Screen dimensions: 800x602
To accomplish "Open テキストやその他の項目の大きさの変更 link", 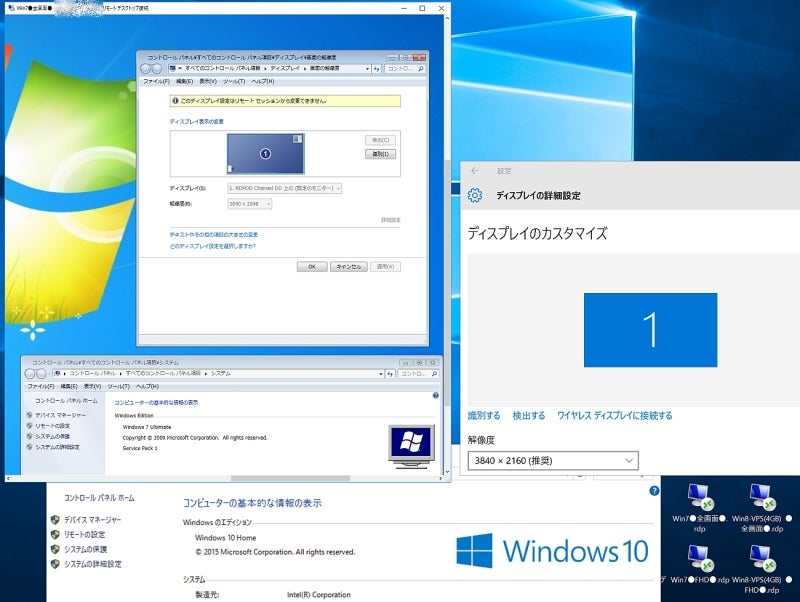I will click(214, 235).
